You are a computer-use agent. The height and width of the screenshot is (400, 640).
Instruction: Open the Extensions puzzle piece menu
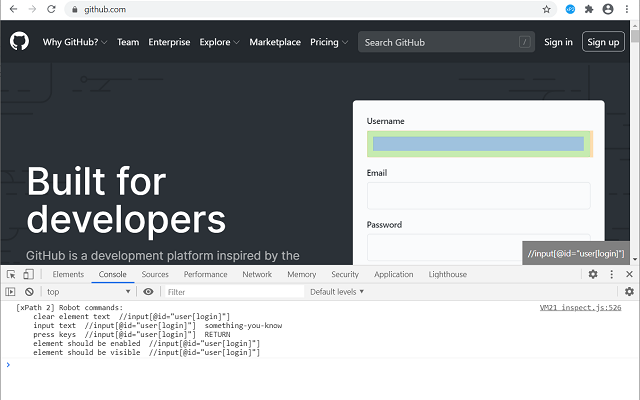pyautogui.click(x=589, y=9)
